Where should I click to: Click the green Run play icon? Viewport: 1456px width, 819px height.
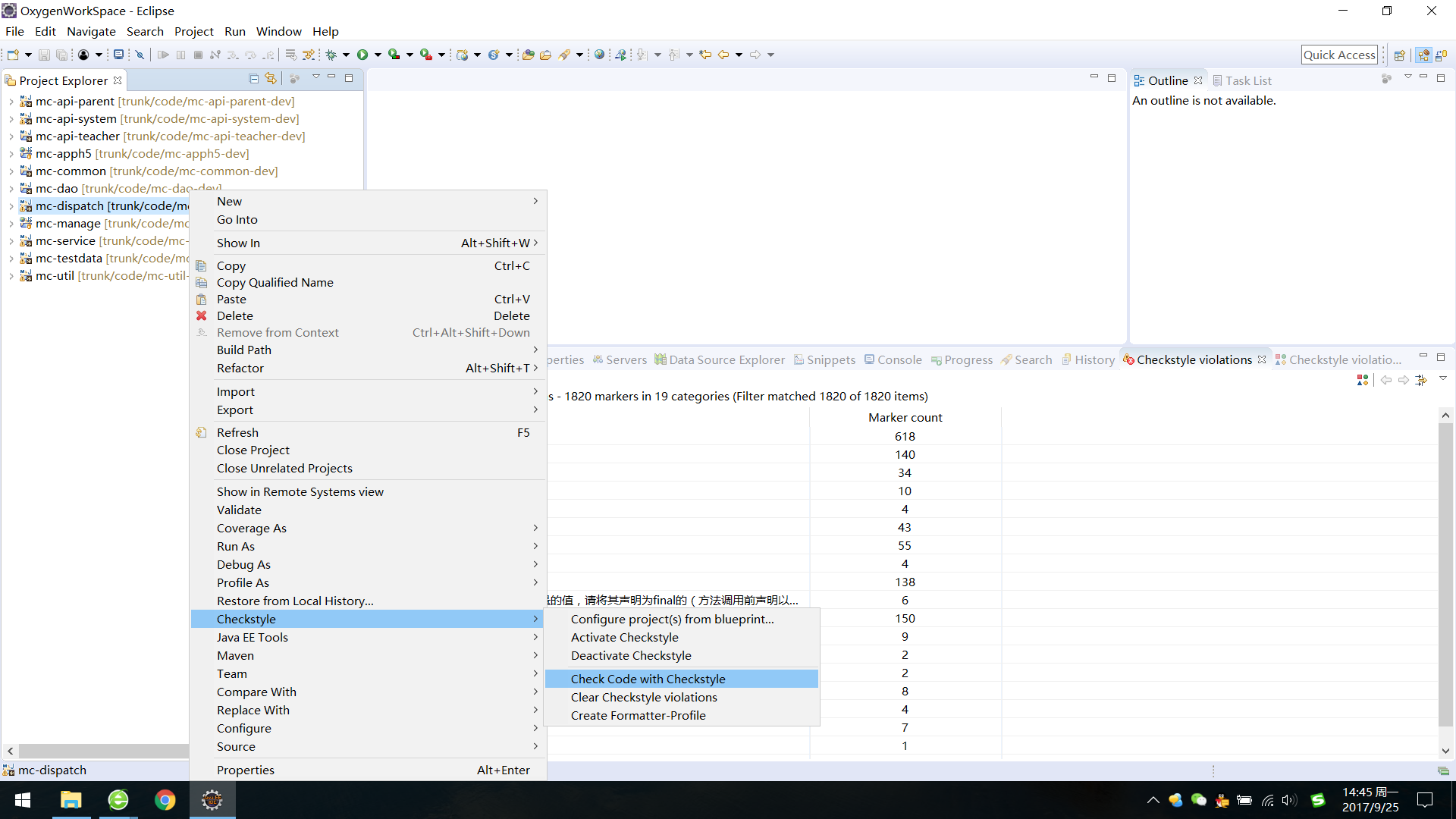coord(362,55)
